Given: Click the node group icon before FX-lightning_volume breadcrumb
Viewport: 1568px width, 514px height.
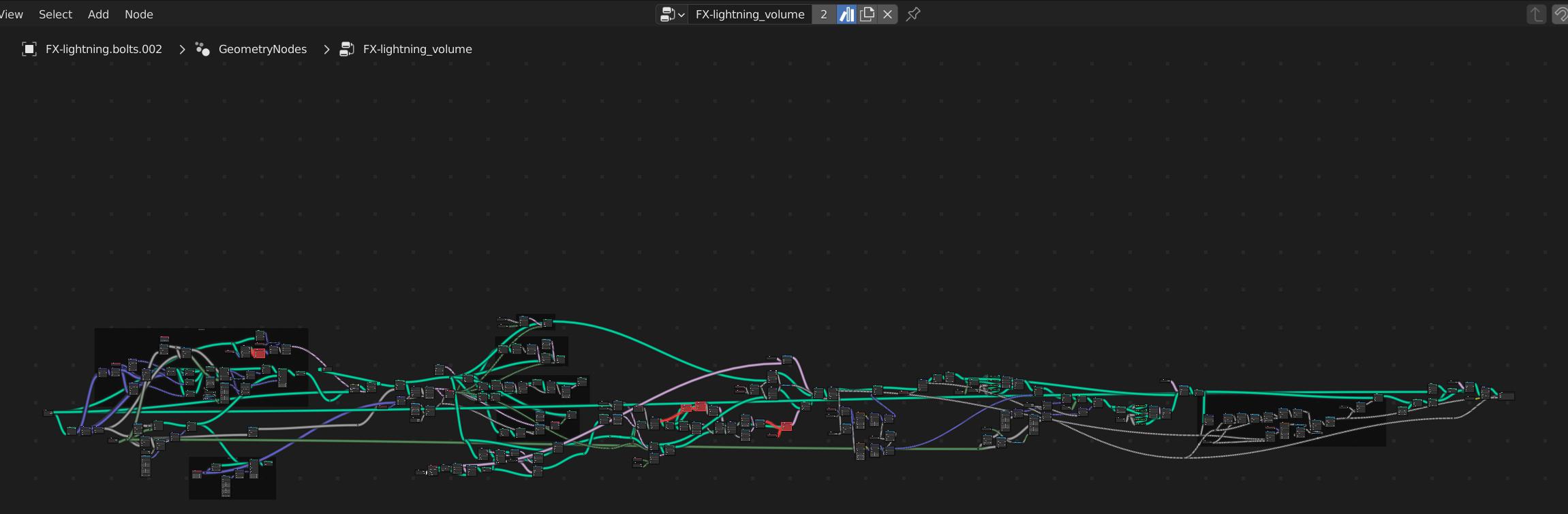Looking at the screenshot, I should tap(347, 49).
